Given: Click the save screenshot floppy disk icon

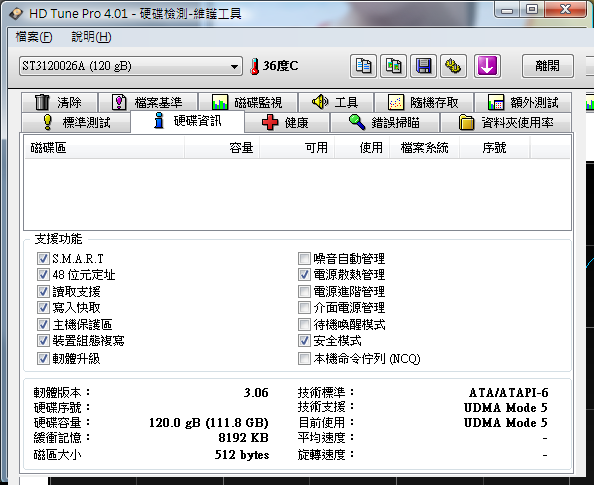Looking at the screenshot, I should tap(423, 66).
